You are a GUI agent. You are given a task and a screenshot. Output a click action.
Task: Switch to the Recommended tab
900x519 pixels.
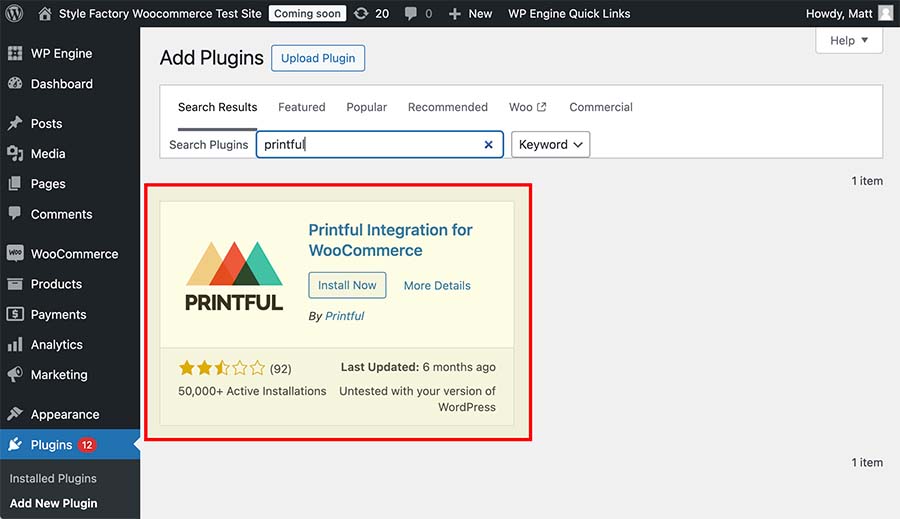point(448,107)
